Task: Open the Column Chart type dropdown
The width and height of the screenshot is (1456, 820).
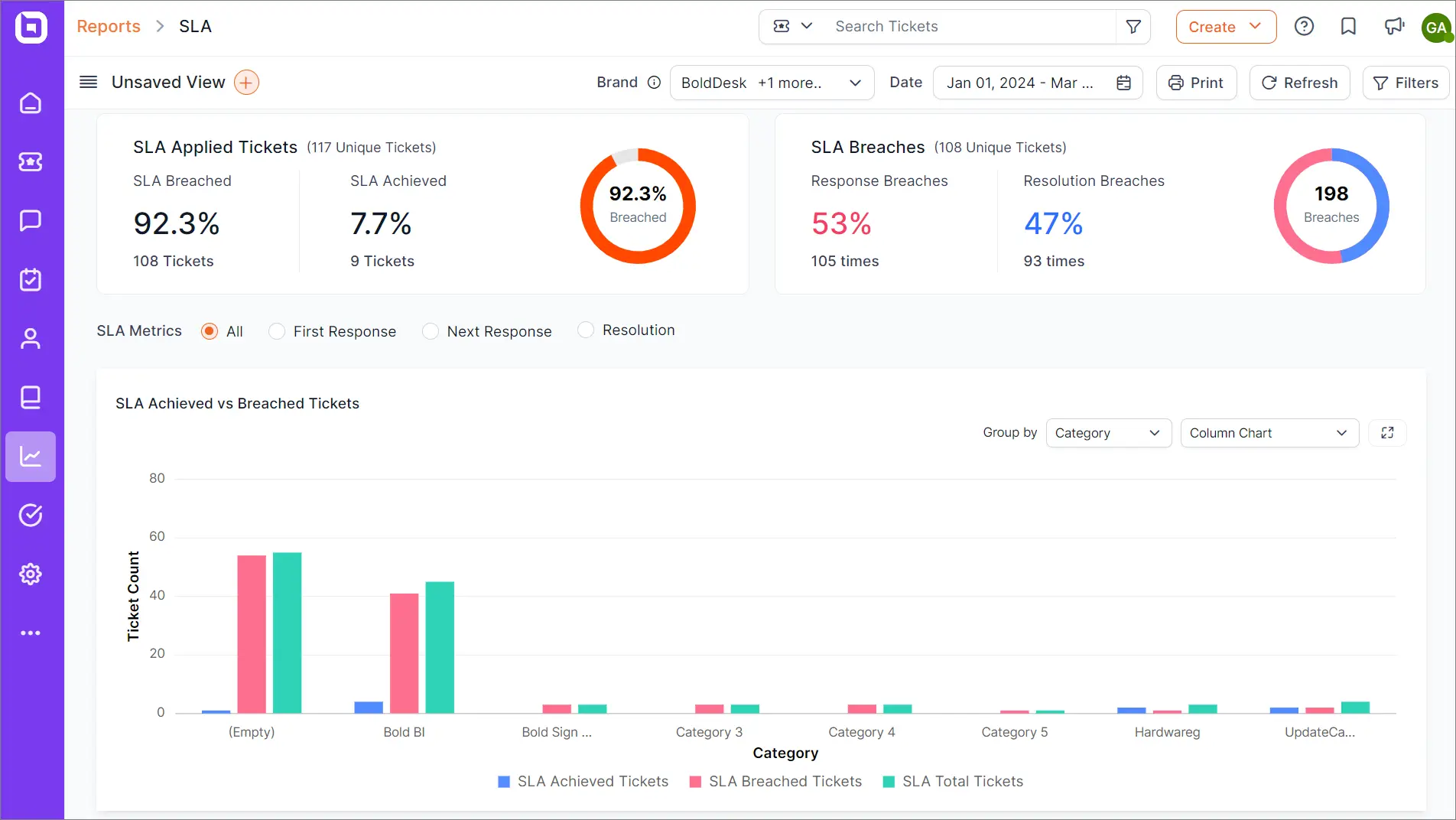Action: click(x=1269, y=433)
